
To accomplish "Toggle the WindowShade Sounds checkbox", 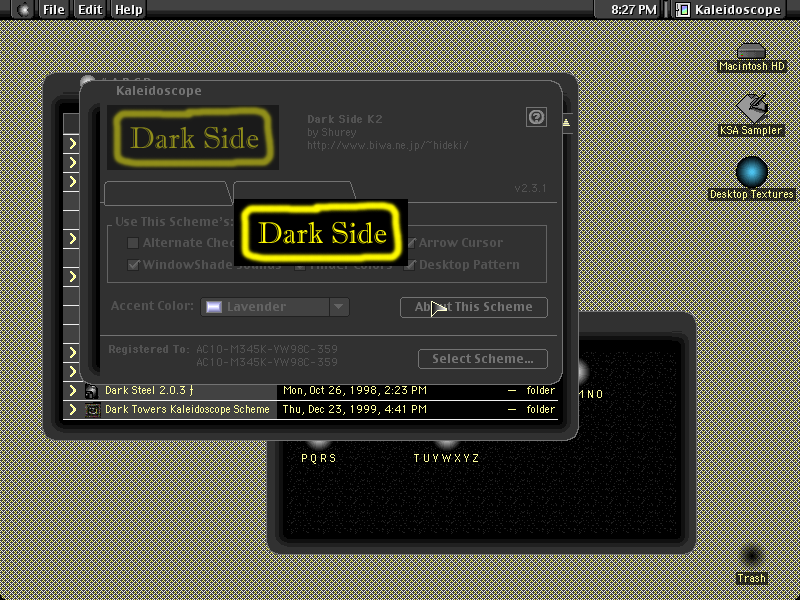I will (x=133, y=265).
